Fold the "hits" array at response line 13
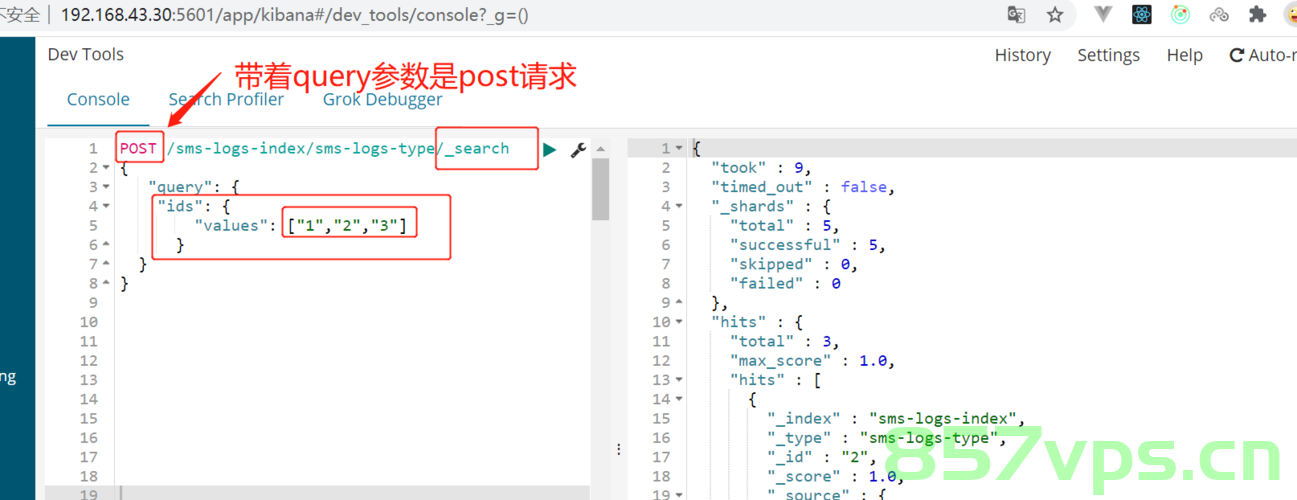1297x500 pixels. 679,380
